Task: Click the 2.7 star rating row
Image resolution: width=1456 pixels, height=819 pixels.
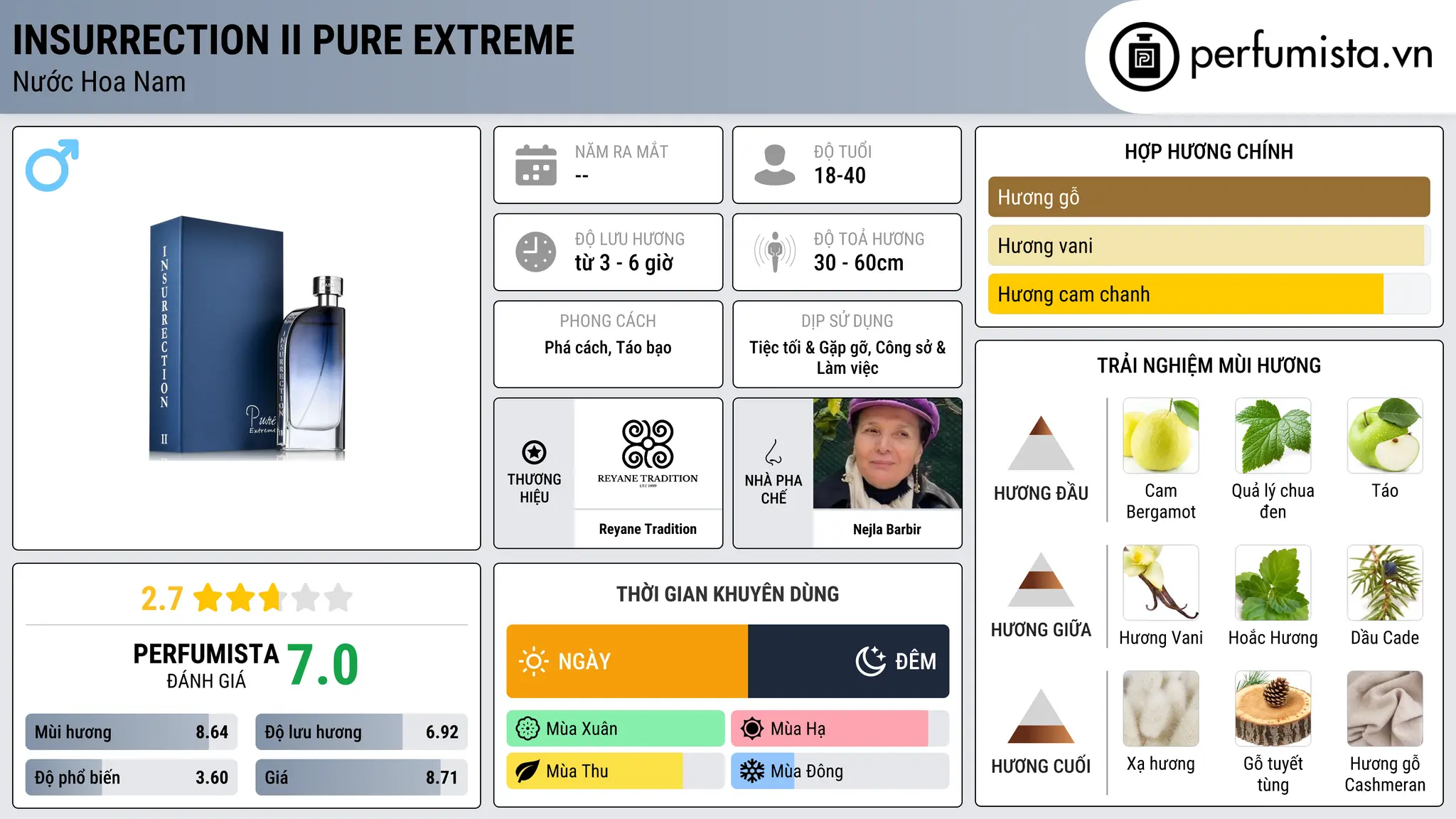Action: tap(247, 598)
